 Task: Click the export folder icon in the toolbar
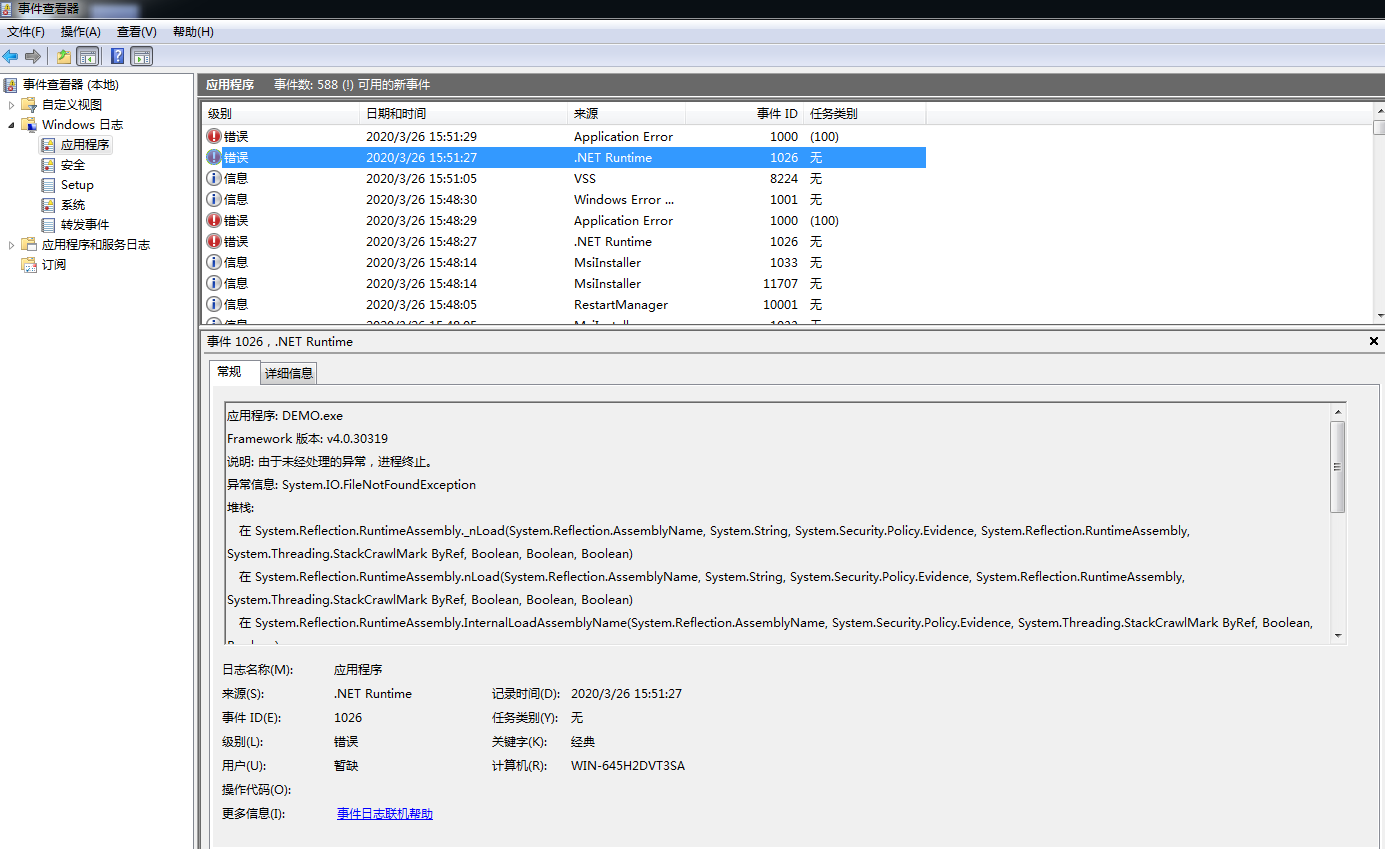pos(62,56)
